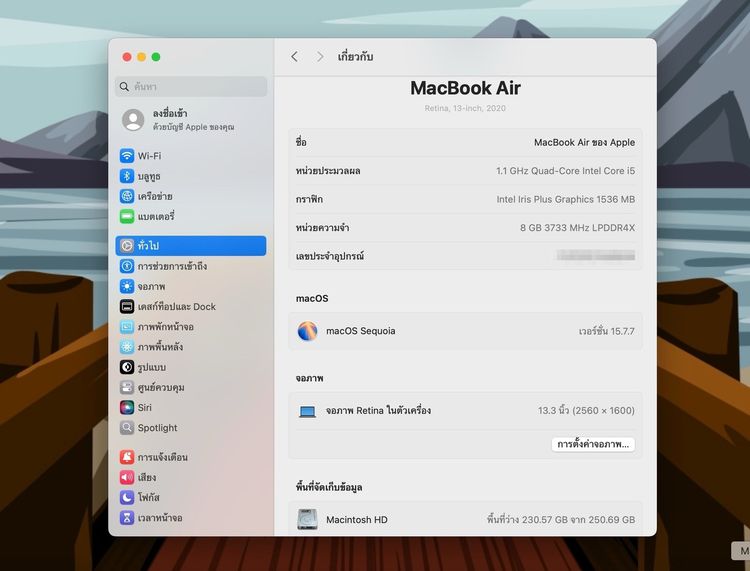This screenshot has width=750, height=571.
Task: Open Siri icon in sidebar
Action: point(127,407)
